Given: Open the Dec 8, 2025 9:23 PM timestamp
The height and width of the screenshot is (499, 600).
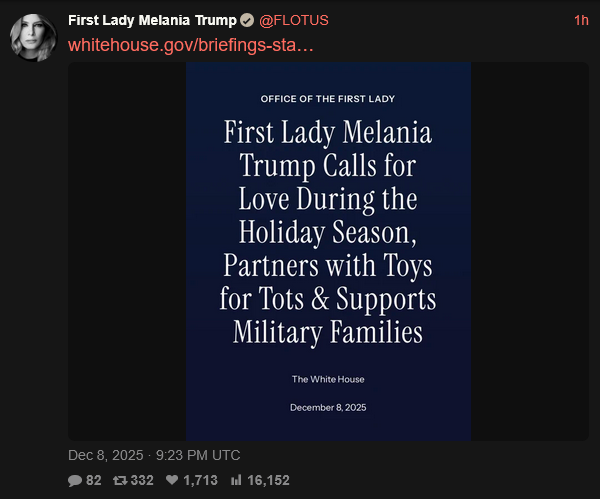Looking at the screenshot, I should click(154, 454).
